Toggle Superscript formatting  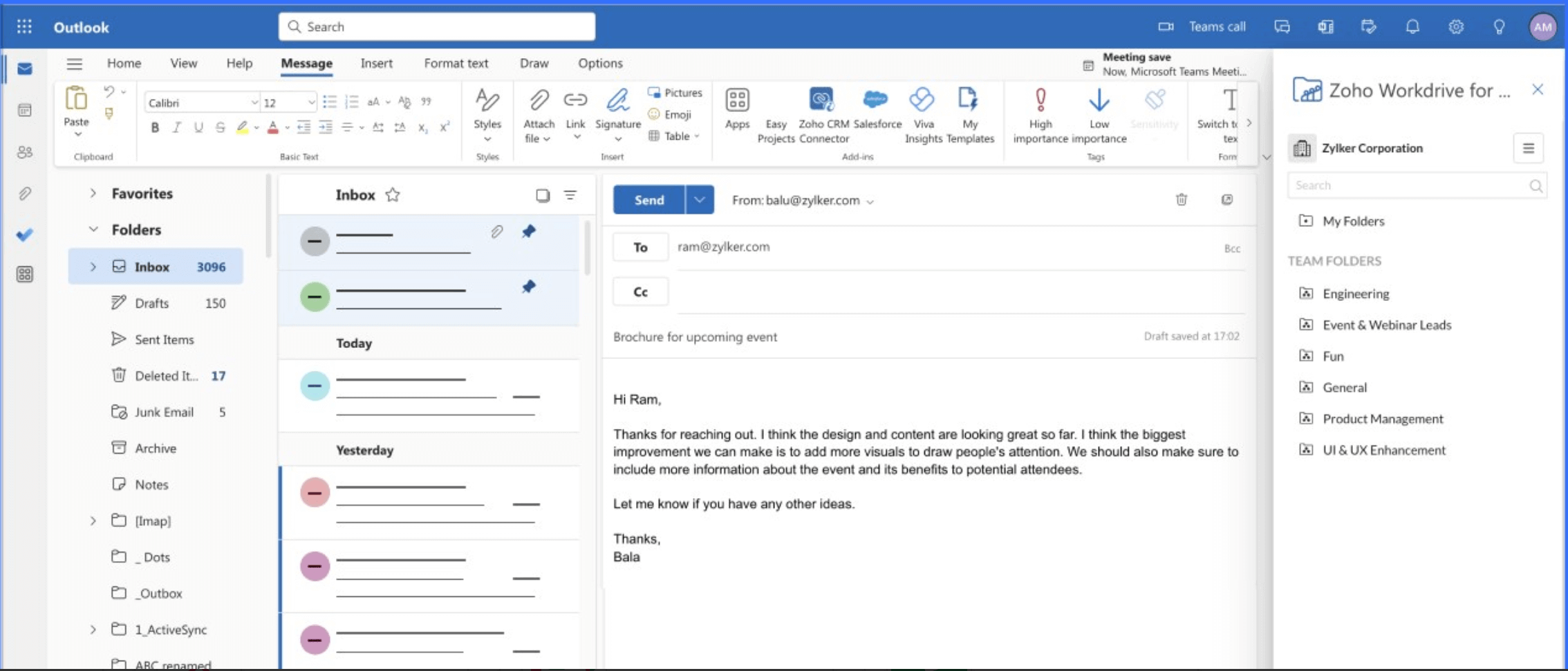[x=445, y=127]
